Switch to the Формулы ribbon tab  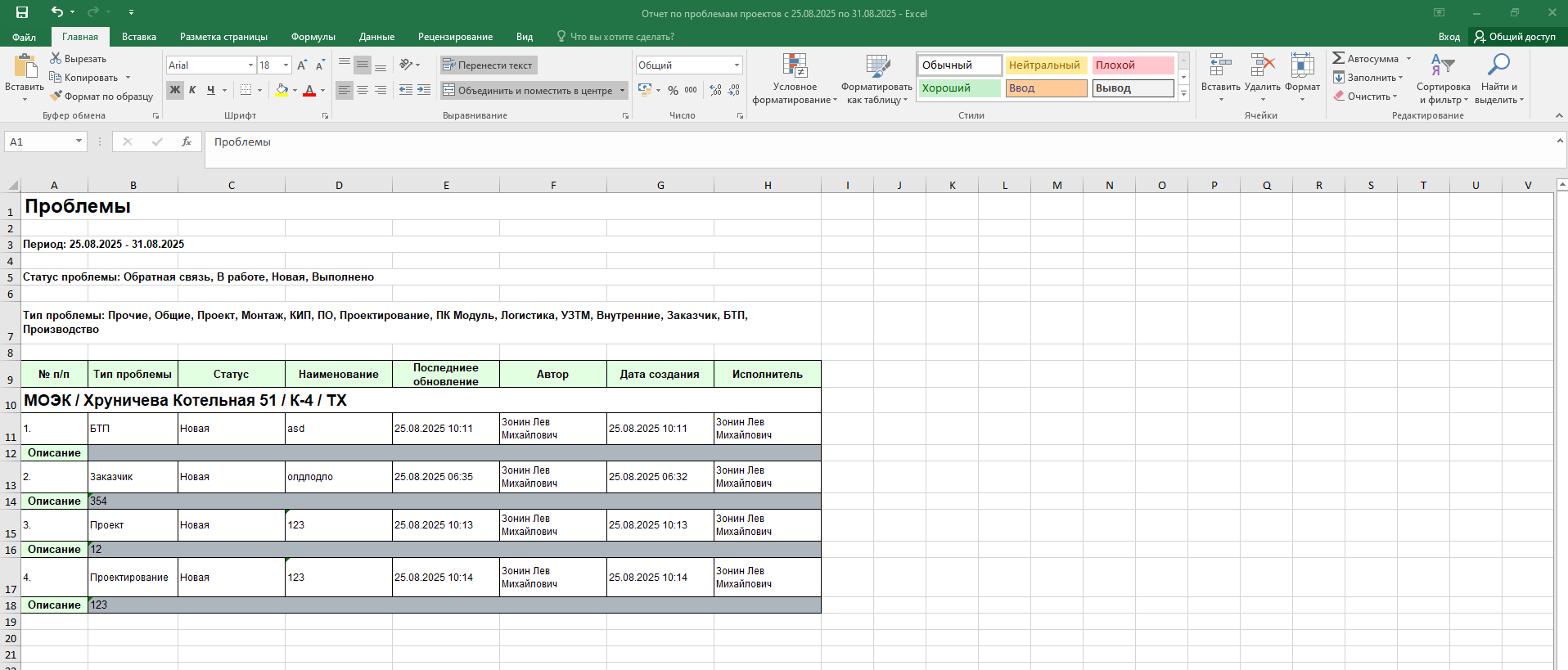coord(313,37)
